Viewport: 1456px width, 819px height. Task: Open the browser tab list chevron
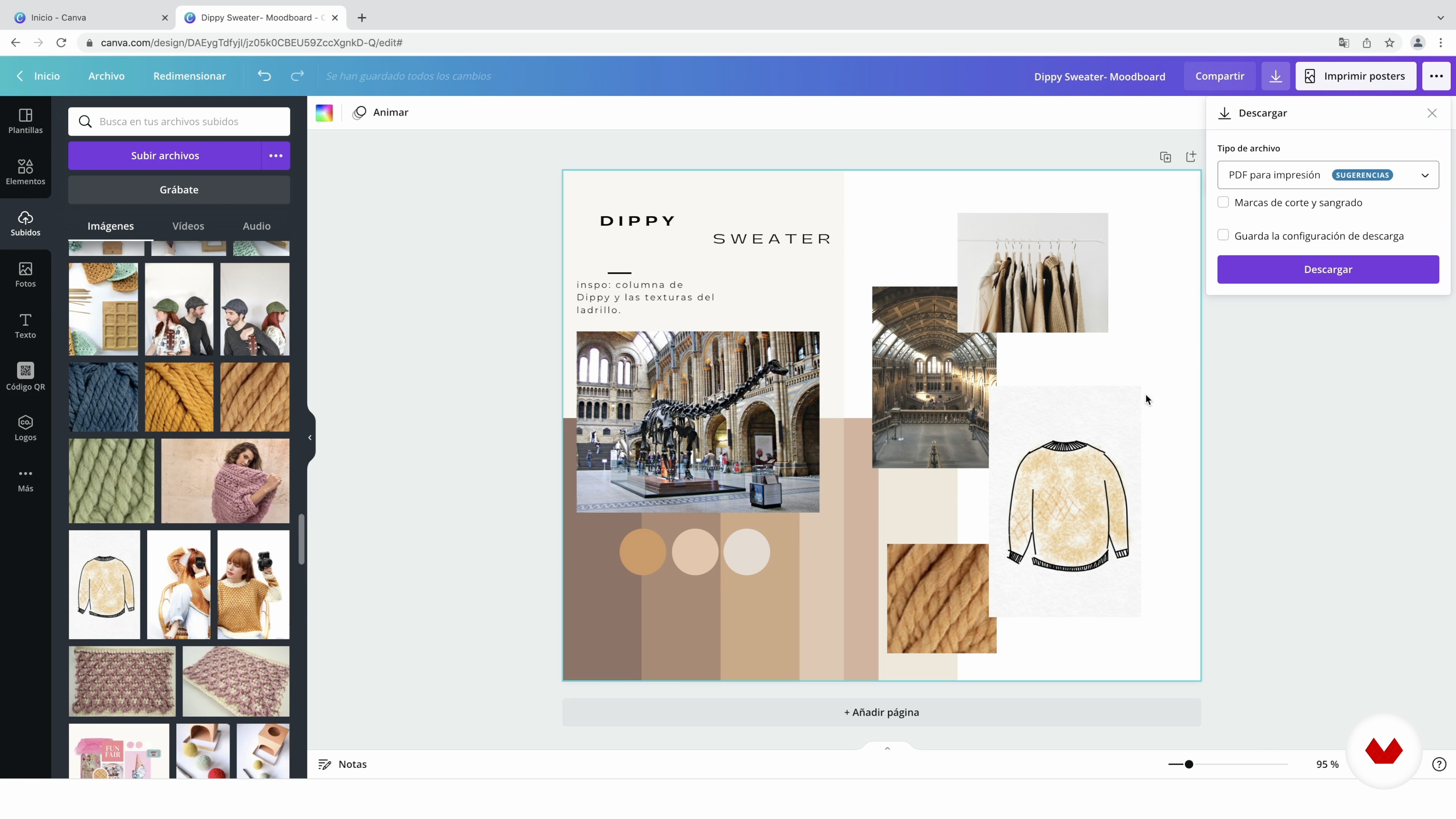pos(1440,17)
